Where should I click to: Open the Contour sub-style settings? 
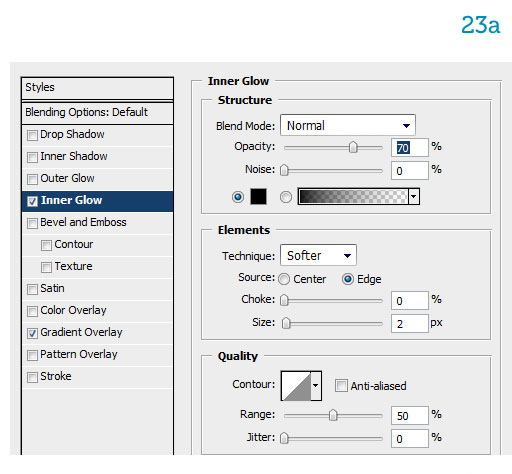97,245
